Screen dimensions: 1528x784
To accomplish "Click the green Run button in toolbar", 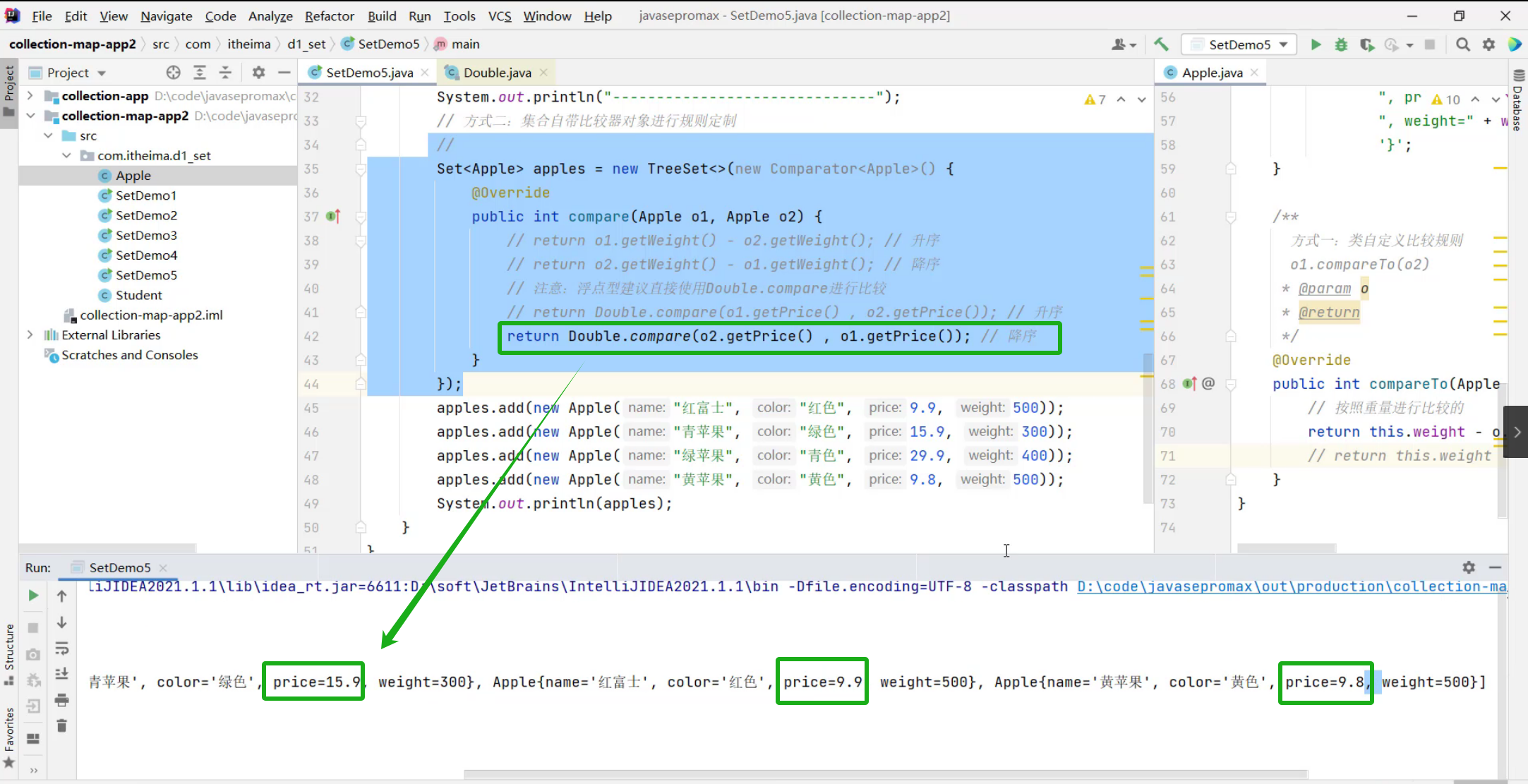I will [1316, 44].
